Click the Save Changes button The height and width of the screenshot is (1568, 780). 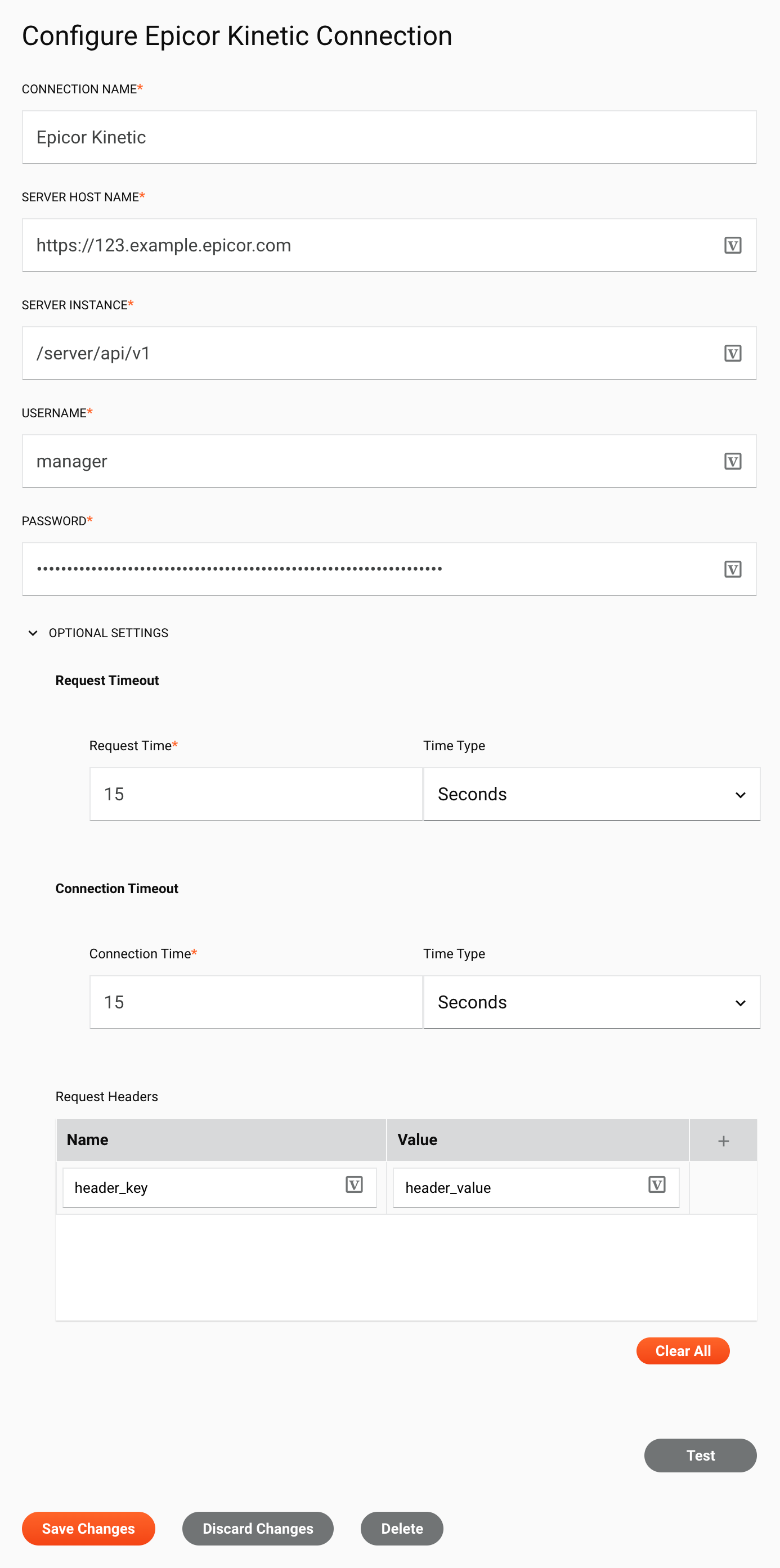[88, 1529]
